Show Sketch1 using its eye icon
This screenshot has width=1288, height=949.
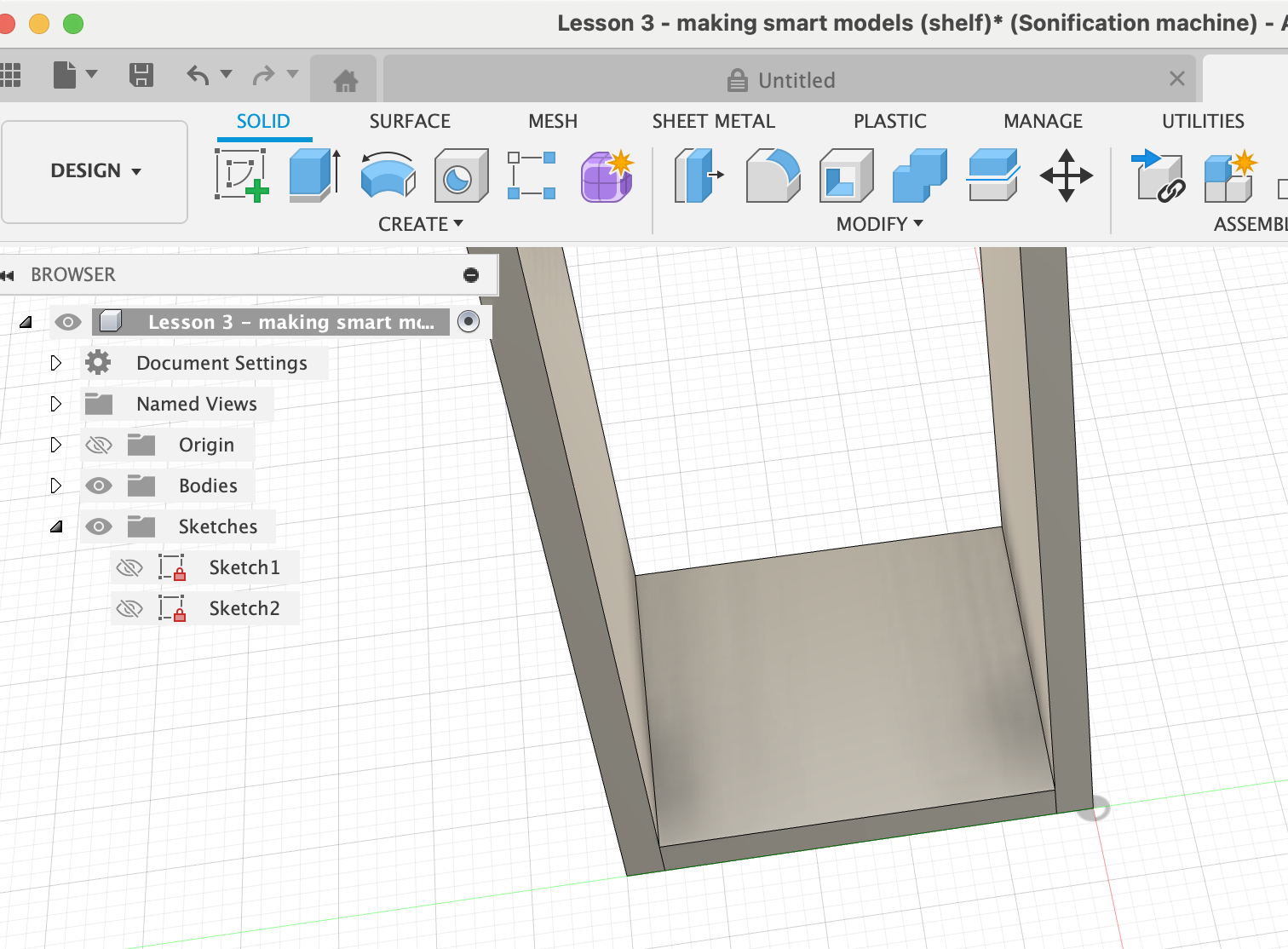click(129, 567)
